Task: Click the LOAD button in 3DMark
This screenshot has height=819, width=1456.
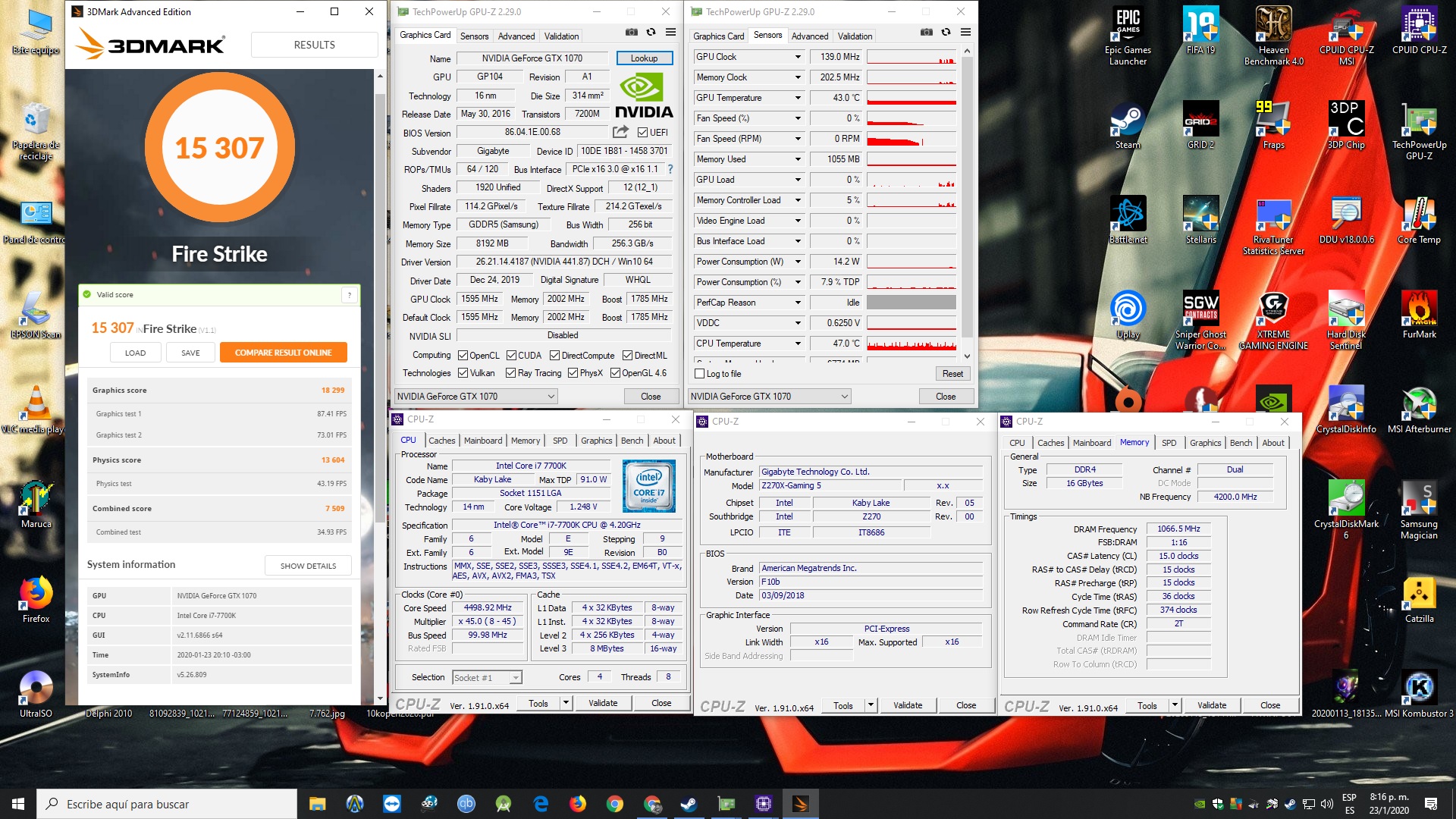Action: [135, 353]
